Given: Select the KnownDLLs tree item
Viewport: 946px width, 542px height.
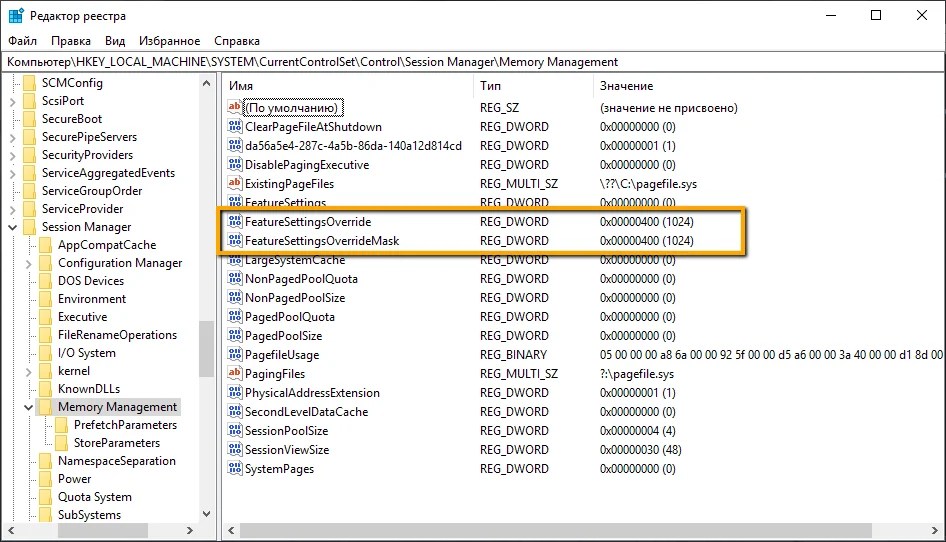Looking at the screenshot, I should 89,389.
